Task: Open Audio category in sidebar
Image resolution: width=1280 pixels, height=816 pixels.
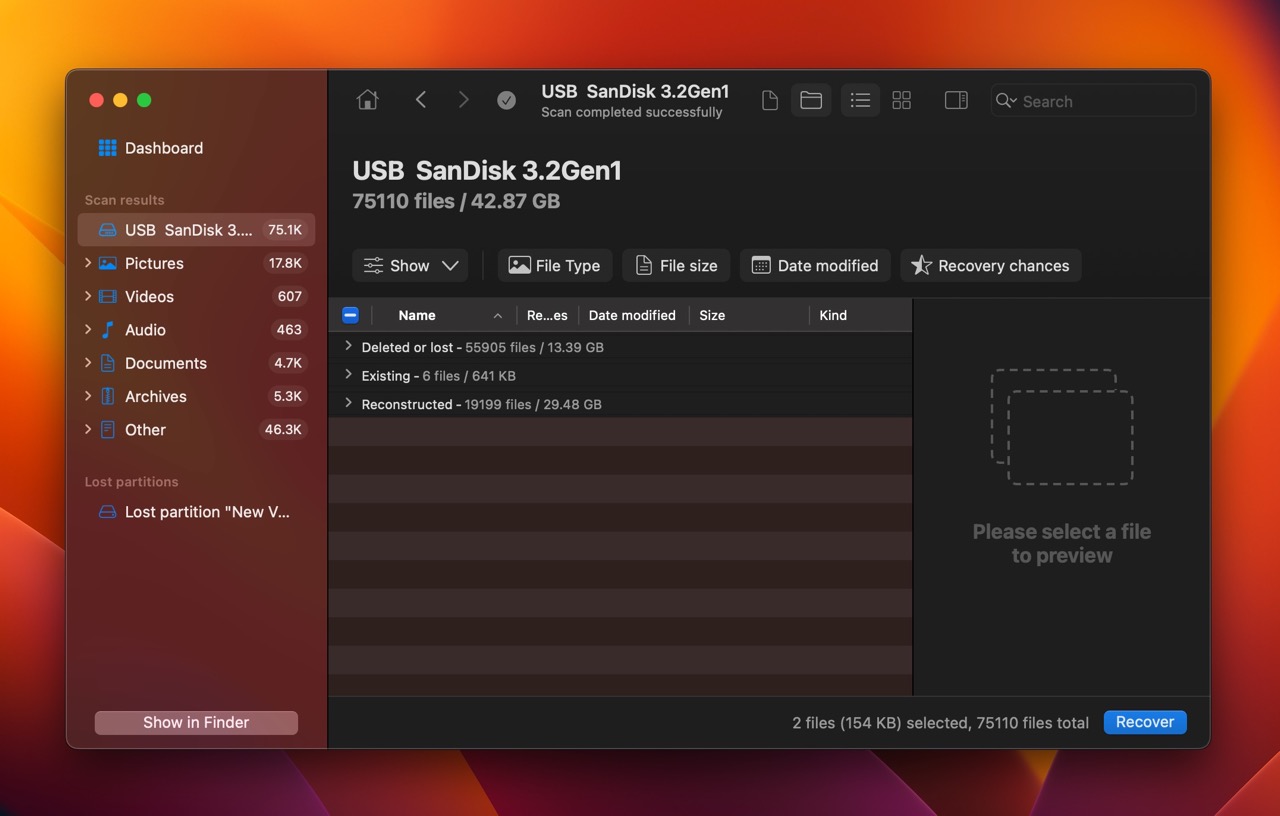Action: [145, 330]
